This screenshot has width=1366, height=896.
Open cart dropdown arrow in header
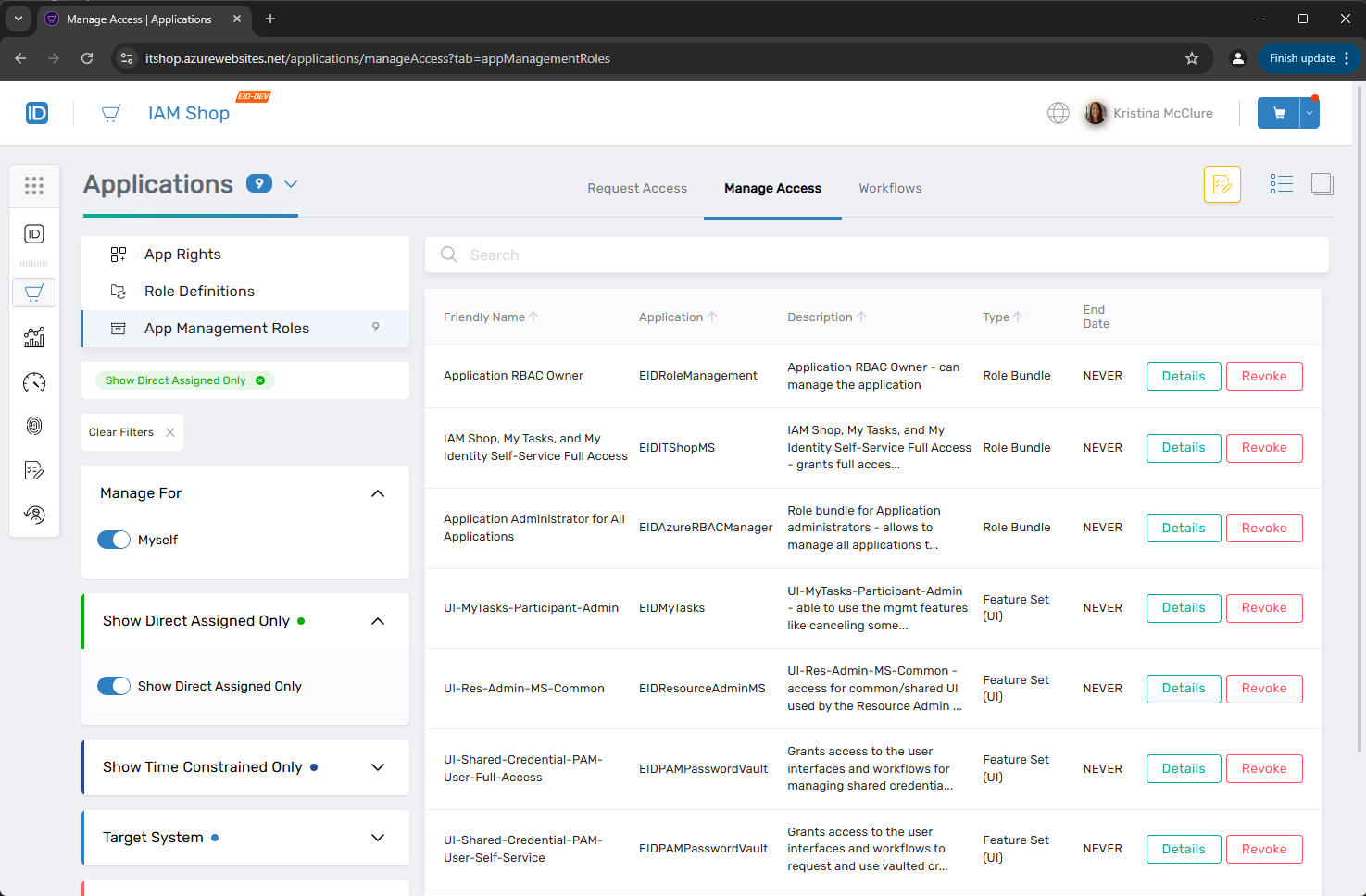click(1310, 113)
